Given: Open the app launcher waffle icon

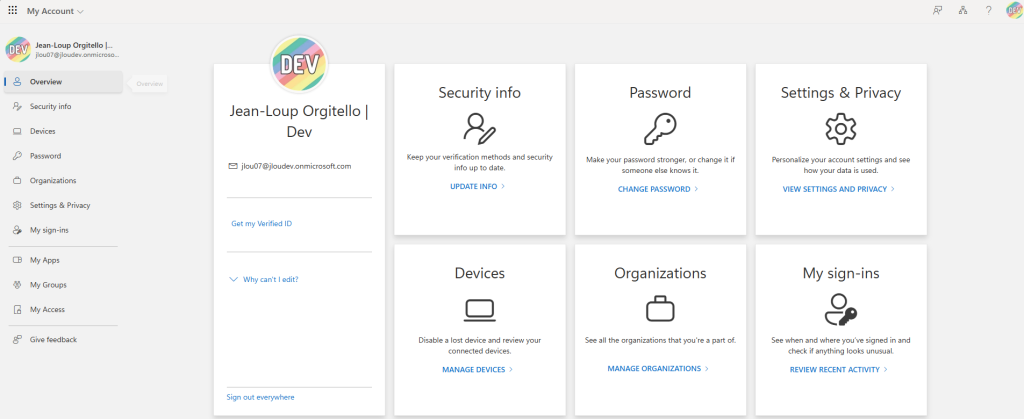Looking at the screenshot, I should coord(12,11).
